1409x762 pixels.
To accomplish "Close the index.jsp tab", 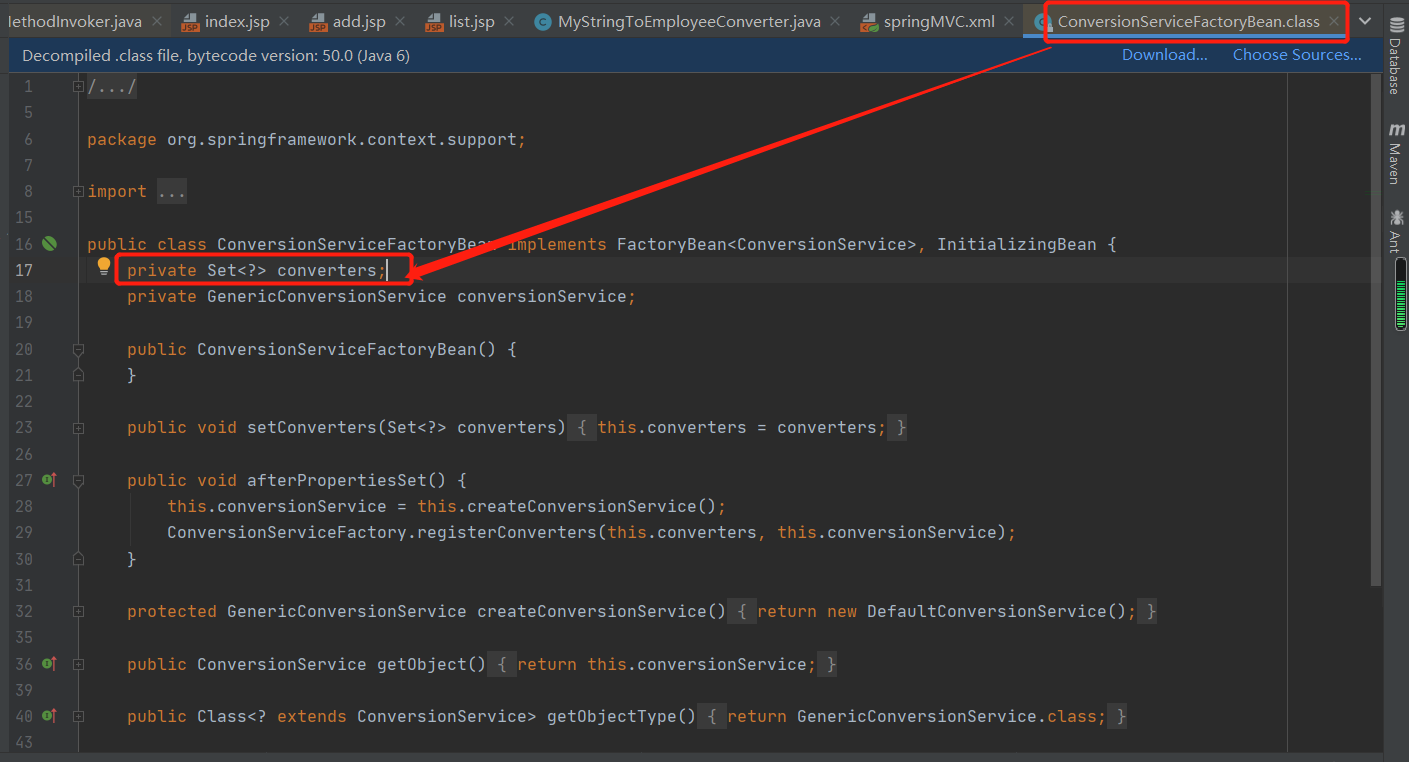I will pyautogui.click(x=283, y=21).
